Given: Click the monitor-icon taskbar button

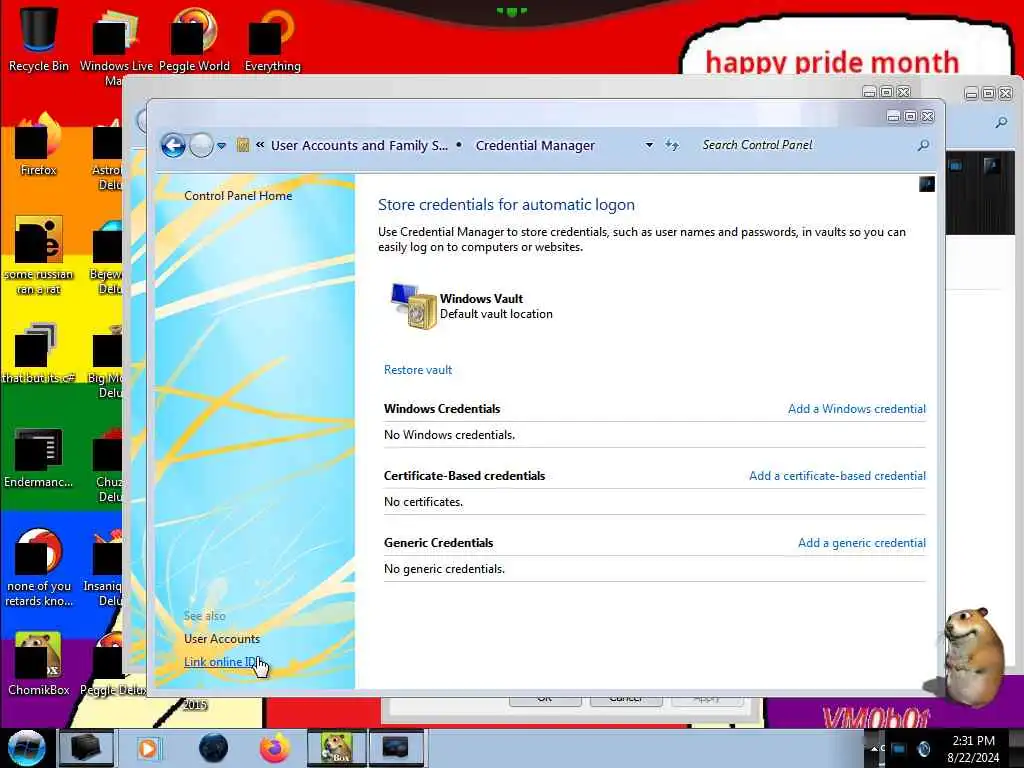Looking at the screenshot, I should [x=396, y=748].
